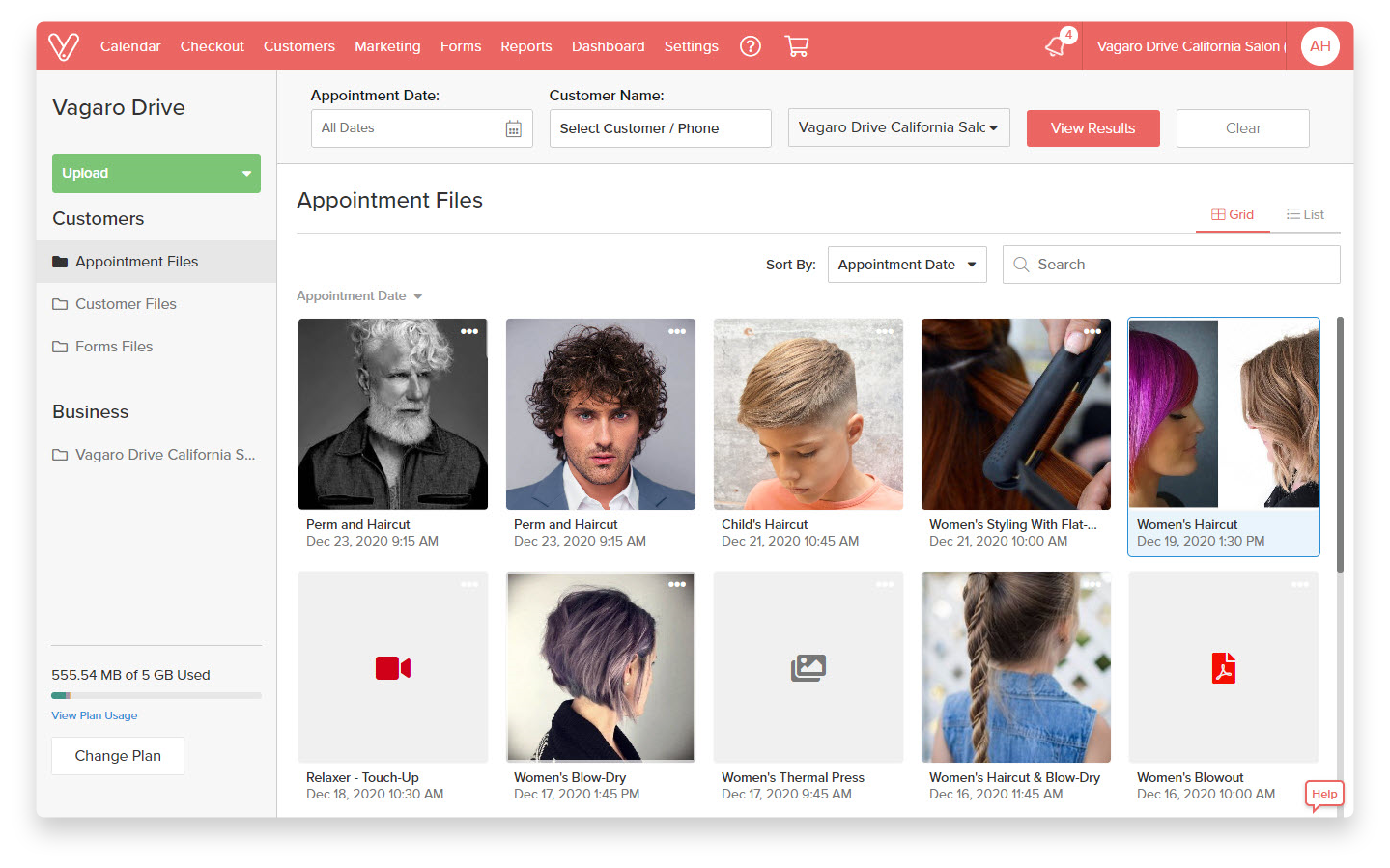The width and height of the screenshot is (1390, 868).
Task: Click the search magnifier icon
Action: (1021, 264)
